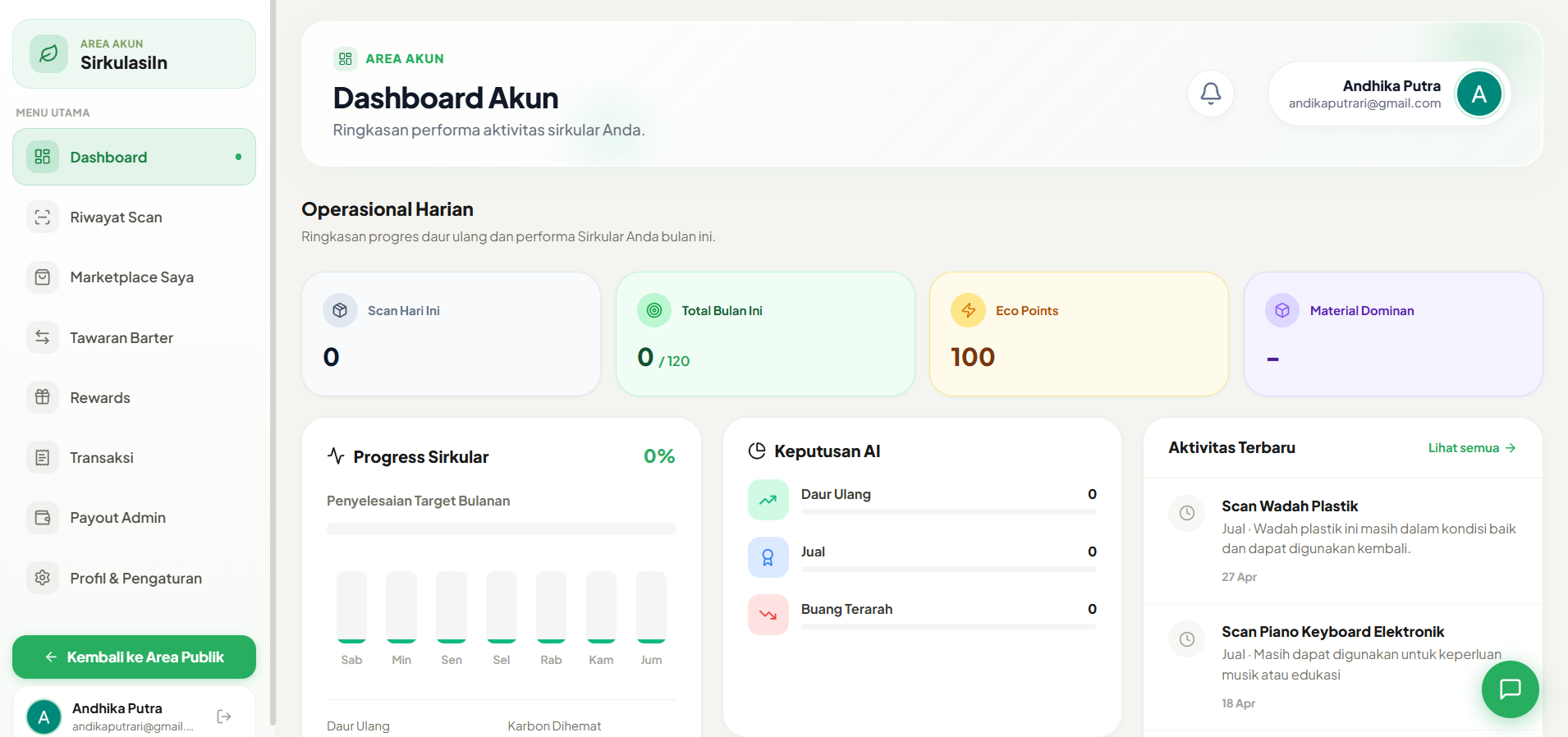Open the Rewards menu item
The width and height of the screenshot is (1568, 737).
[134, 397]
